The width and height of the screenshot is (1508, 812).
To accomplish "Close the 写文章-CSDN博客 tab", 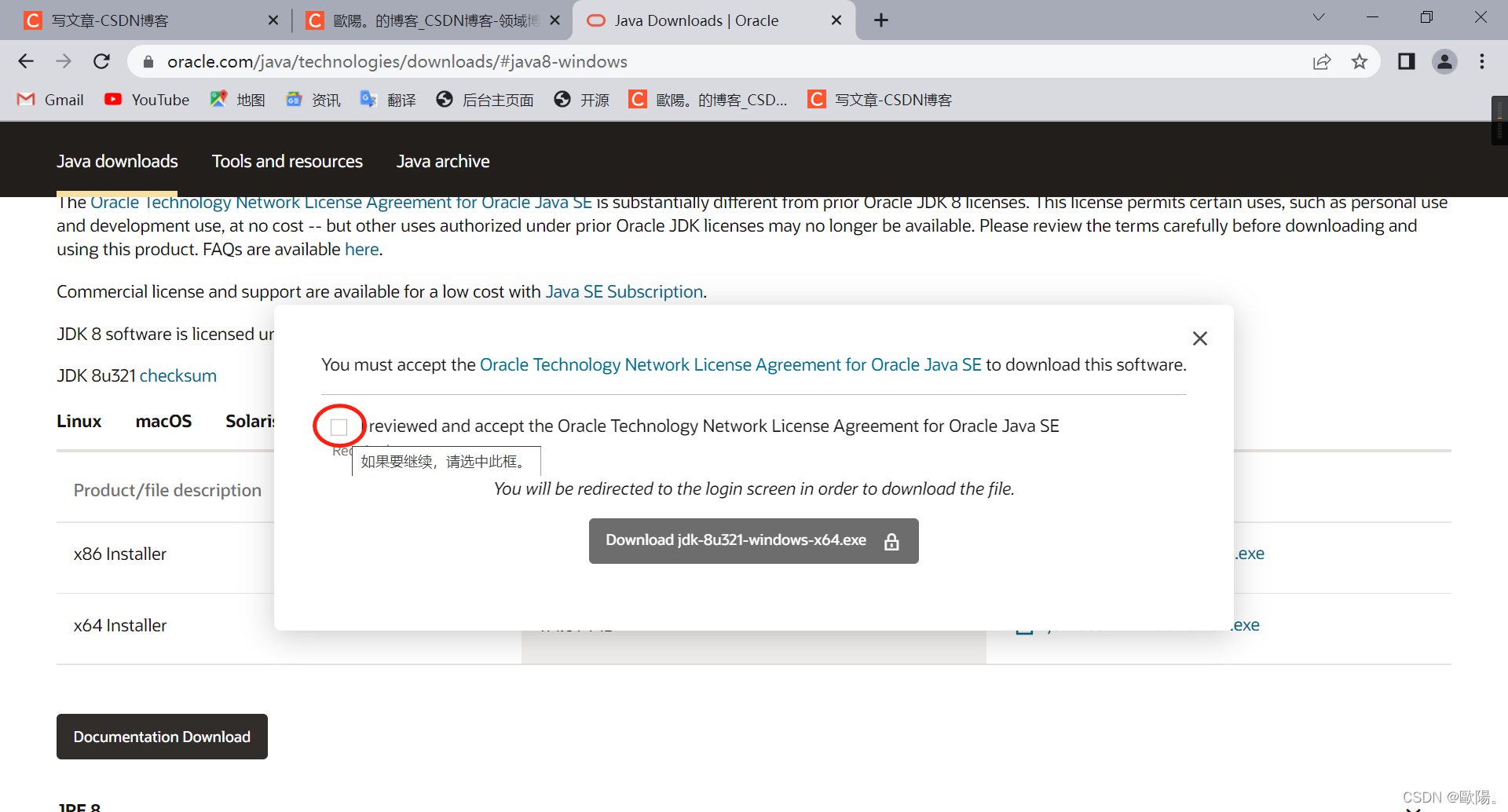I will click(273, 20).
